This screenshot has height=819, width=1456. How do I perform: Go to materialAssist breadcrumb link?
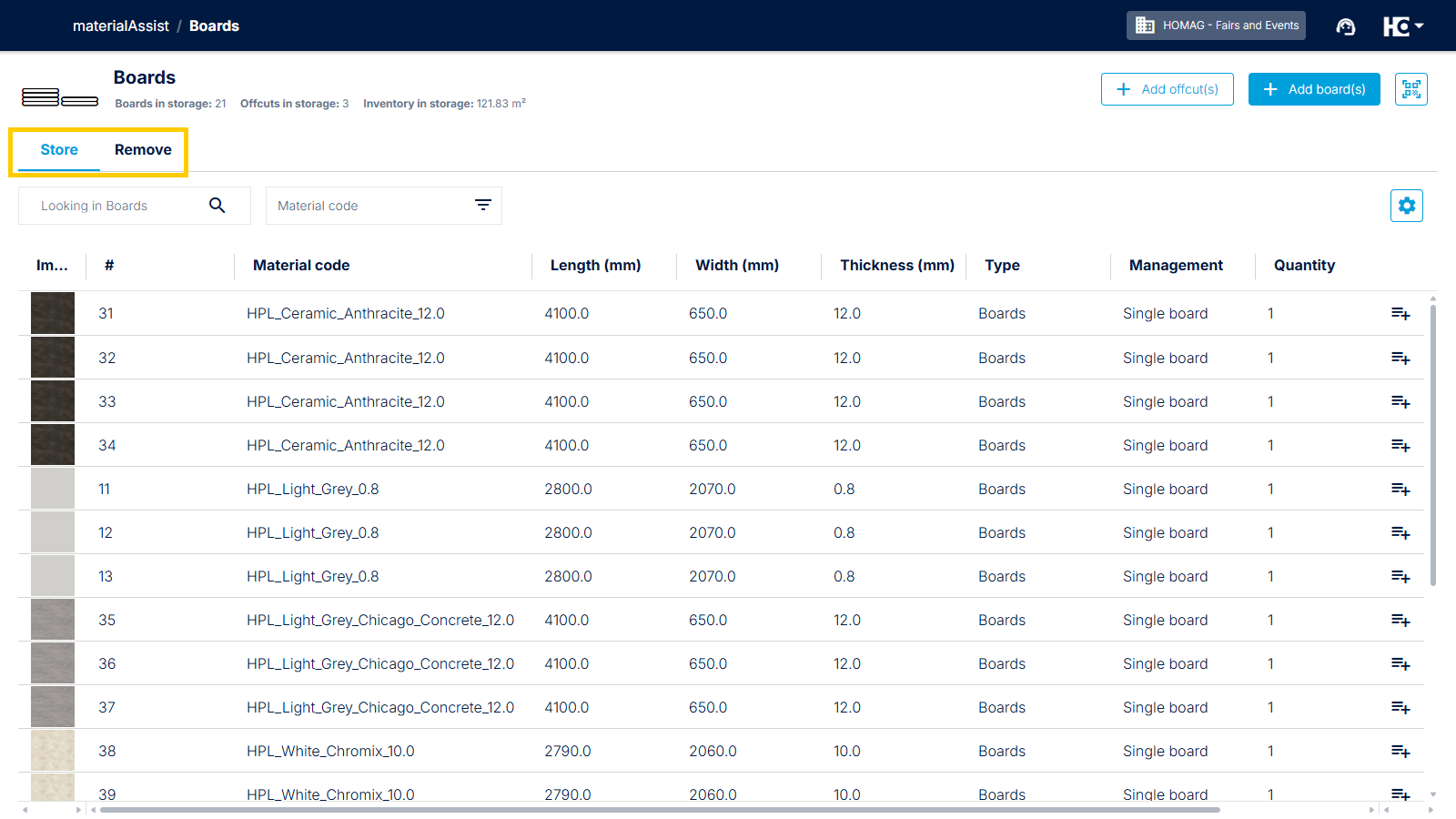coord(121,26)
